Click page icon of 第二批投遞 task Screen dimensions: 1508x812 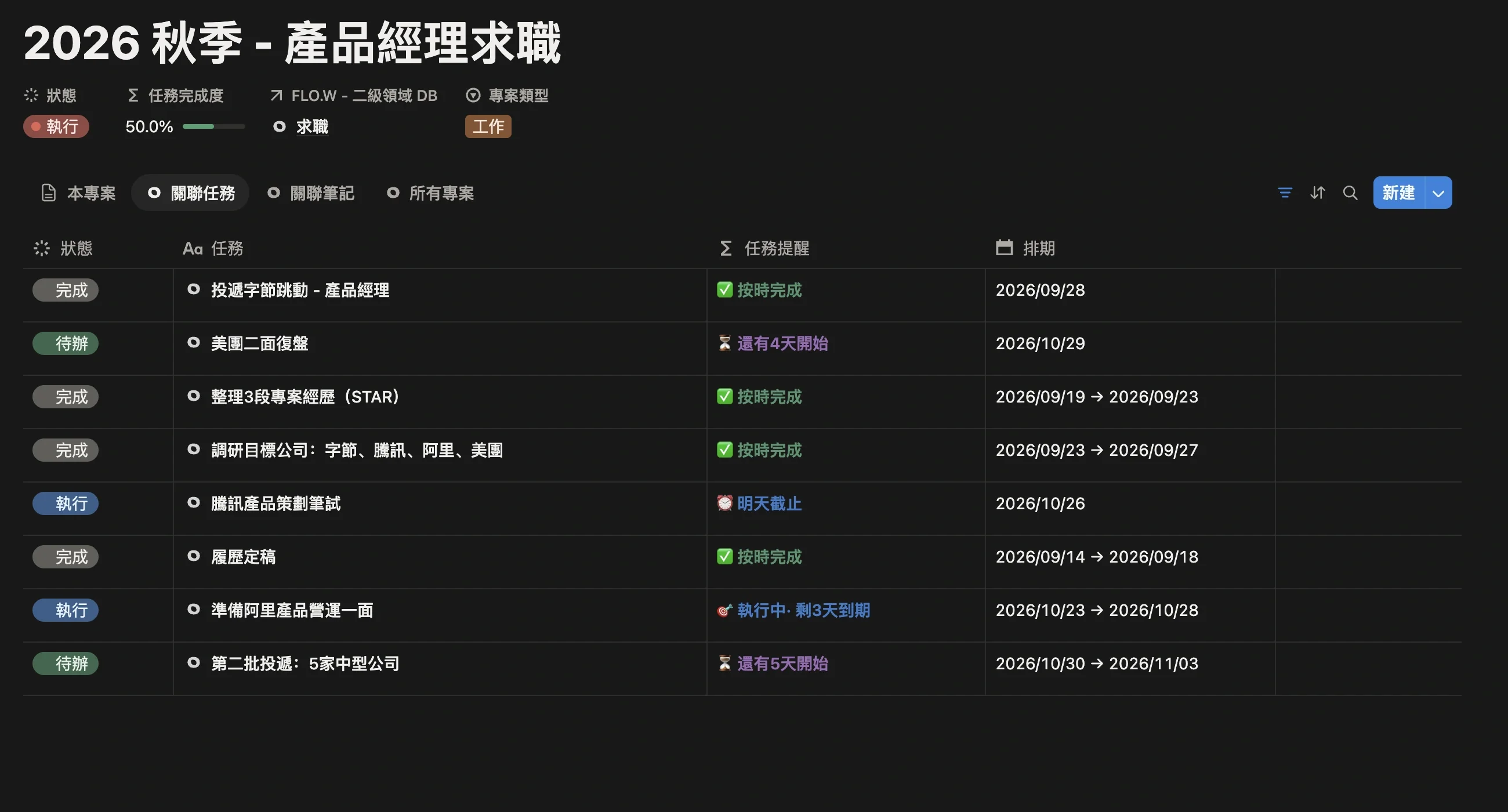pyautogui.click(x=194, y=663)
